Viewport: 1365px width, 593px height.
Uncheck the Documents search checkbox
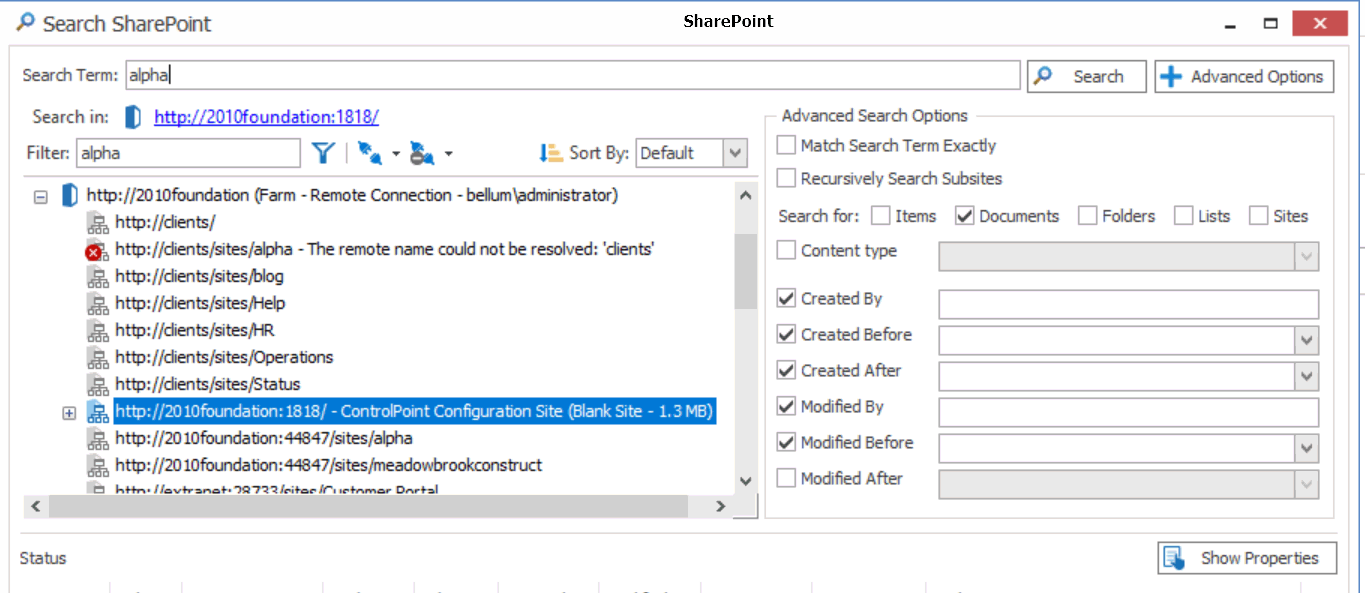[965, 216]
